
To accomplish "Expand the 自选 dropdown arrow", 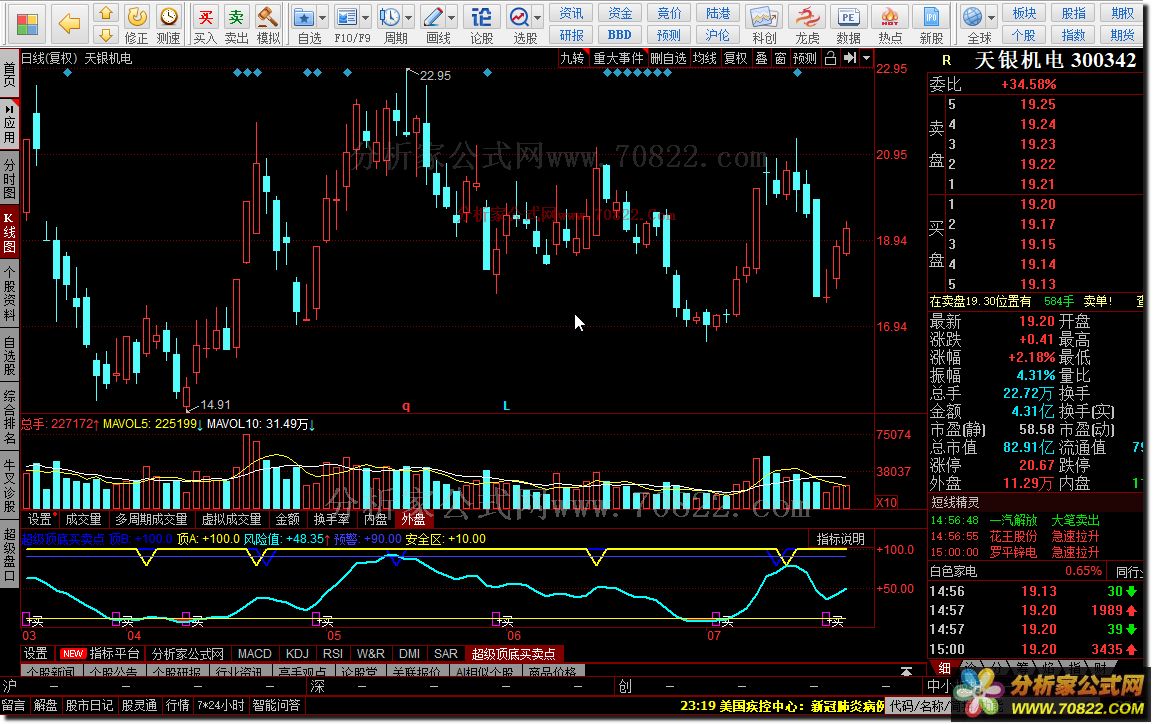I will coord(322,17).
